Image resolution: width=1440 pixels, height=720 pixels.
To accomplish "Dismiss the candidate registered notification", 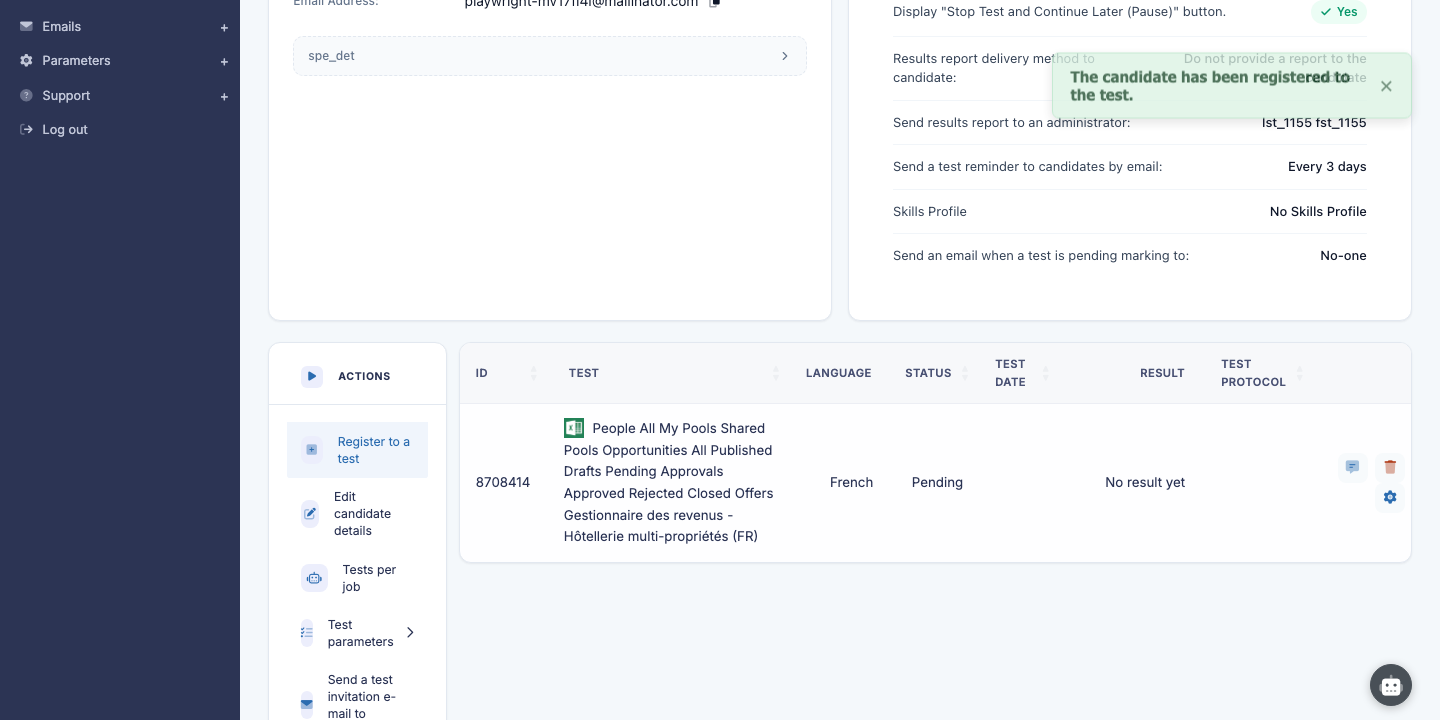I will pos(1386,86).
